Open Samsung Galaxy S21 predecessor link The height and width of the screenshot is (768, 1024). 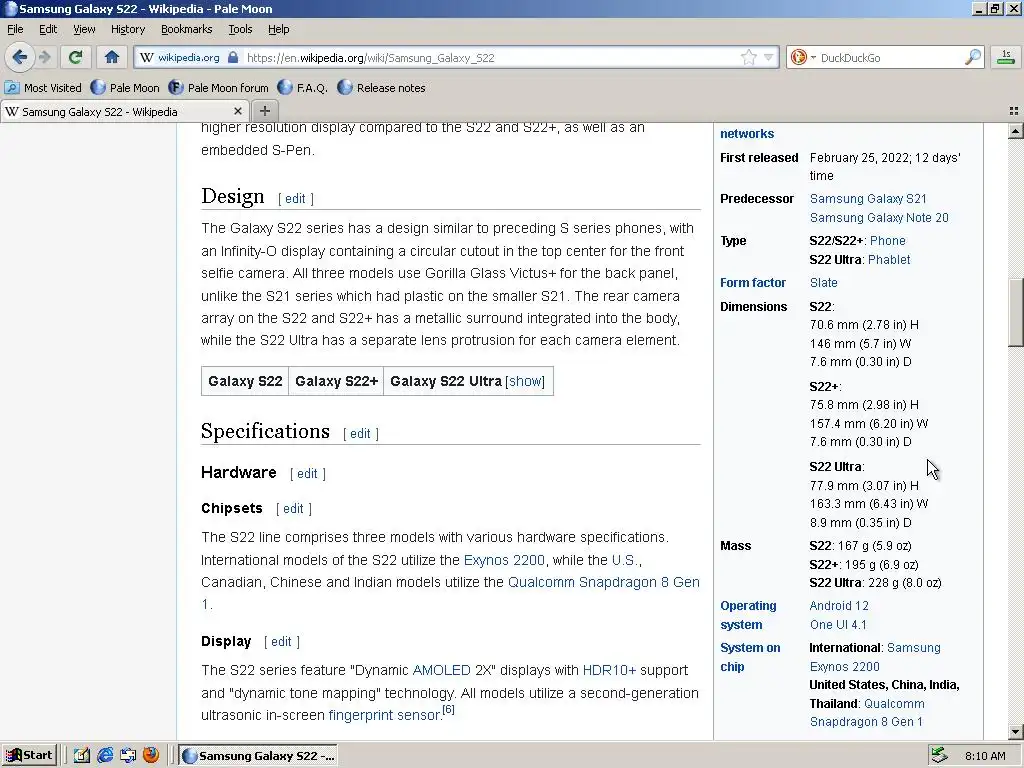coord(868,199)
